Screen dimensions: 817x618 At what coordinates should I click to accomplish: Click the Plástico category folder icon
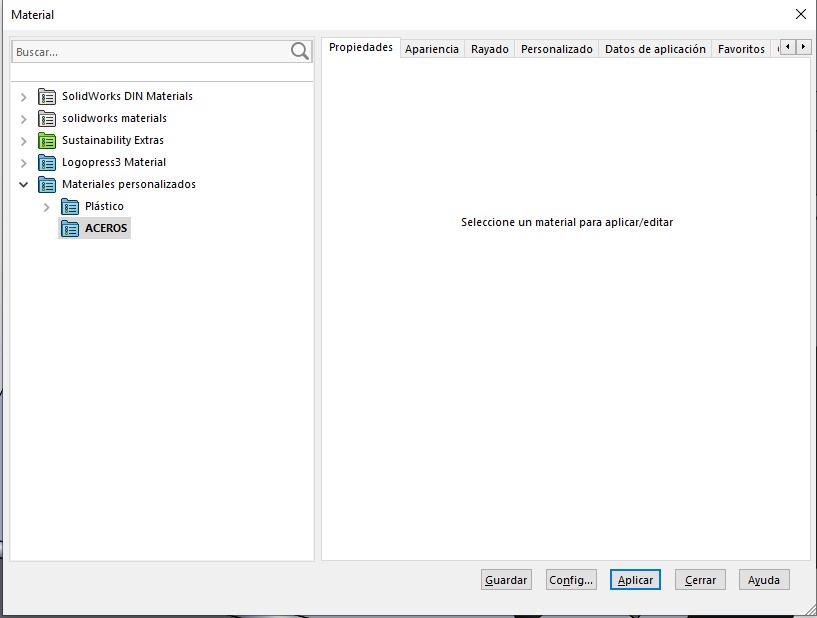tap(70, 207)
